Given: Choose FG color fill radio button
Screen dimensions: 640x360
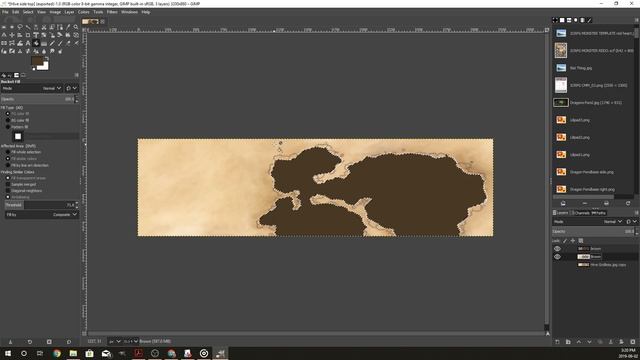Looking at the screenshot, I should (8, 114).
